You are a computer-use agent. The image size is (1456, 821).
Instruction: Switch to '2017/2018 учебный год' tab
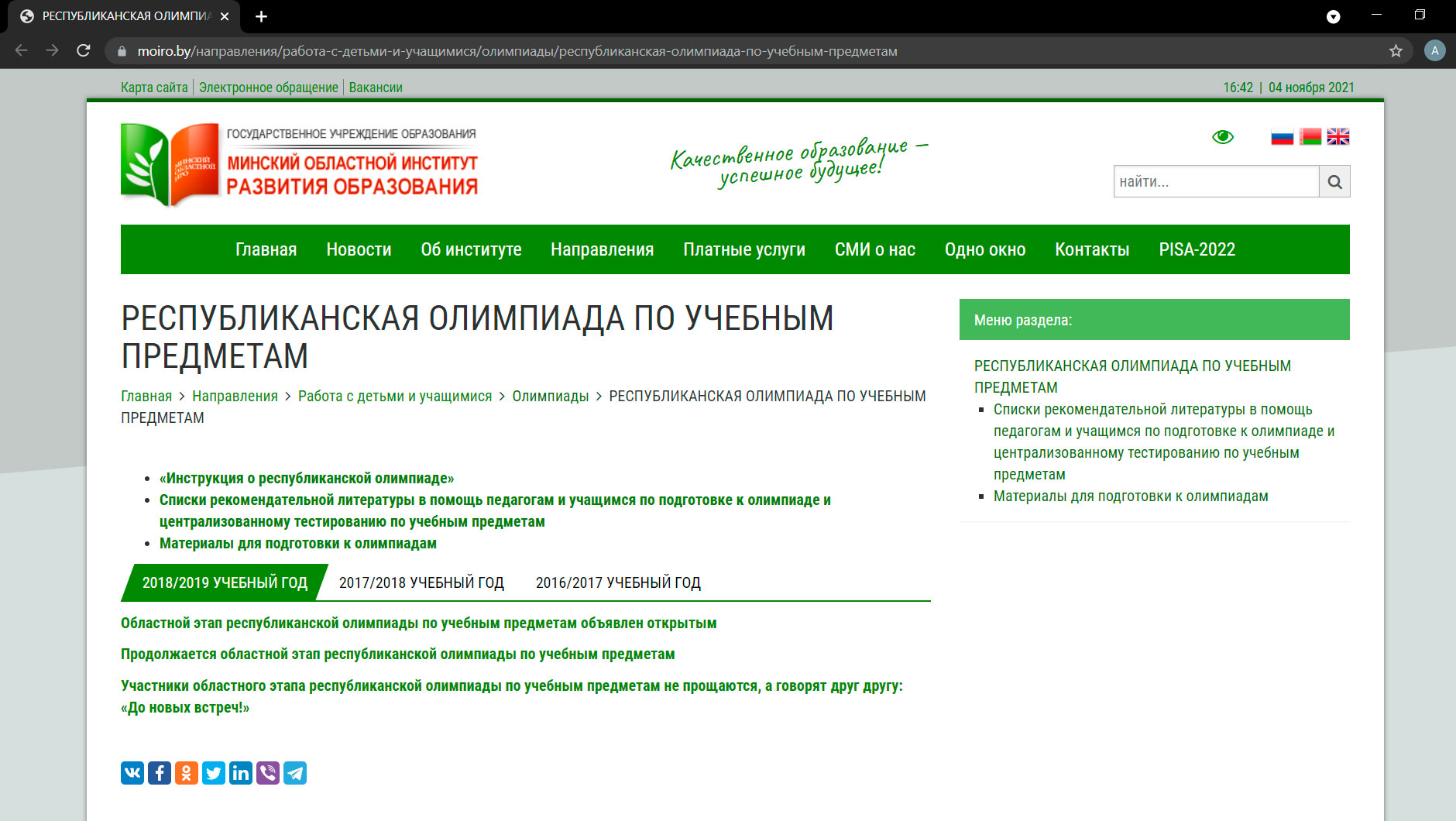pyautogui.click(x=421, y=582)
